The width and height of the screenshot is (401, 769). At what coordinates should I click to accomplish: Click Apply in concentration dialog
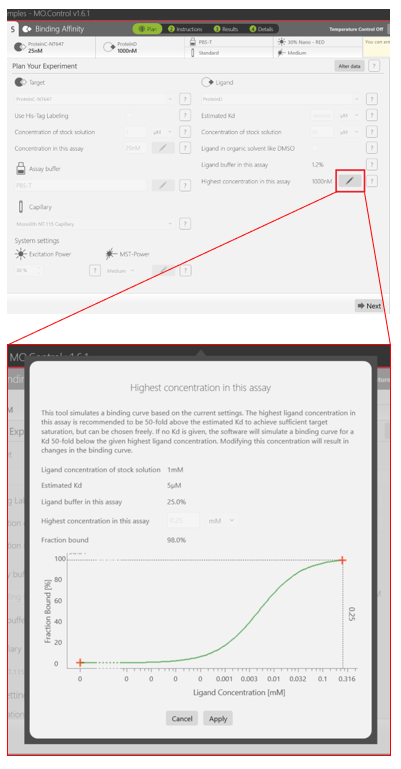218,718
